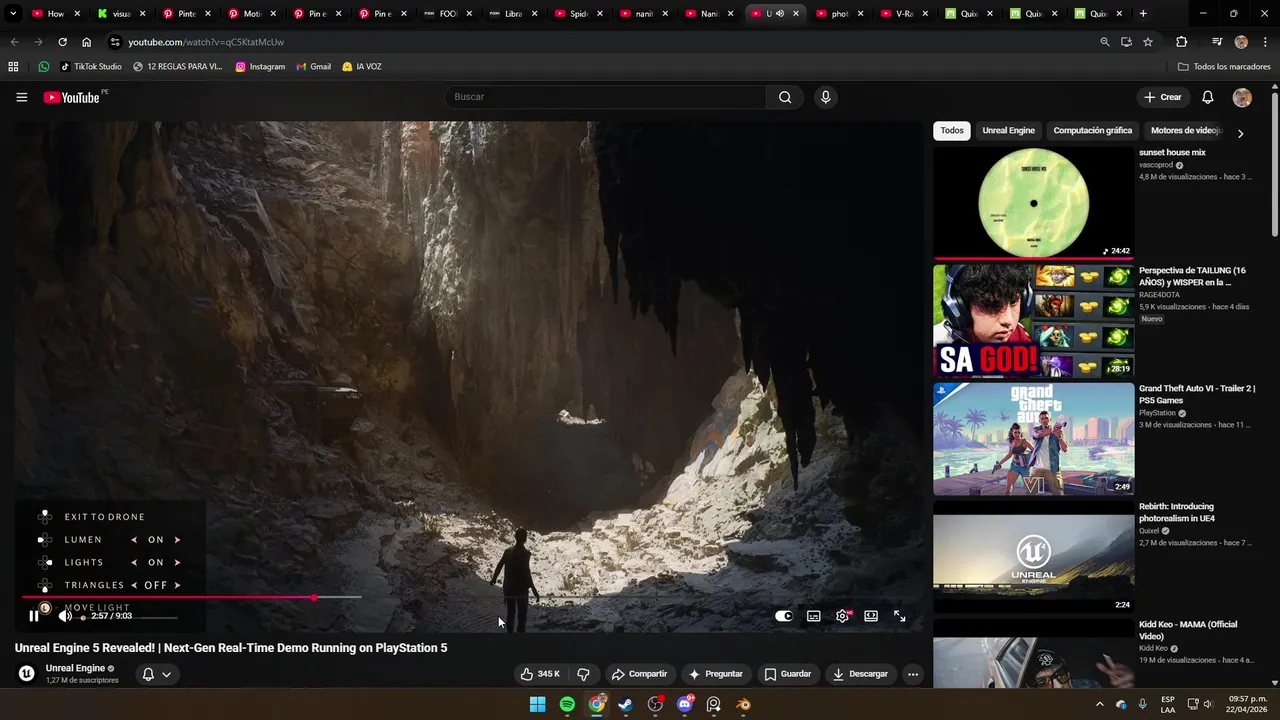Select the Unreal Engine filter chip
This screenshot has height=720, width=1280.
(x=1008, y=131)
